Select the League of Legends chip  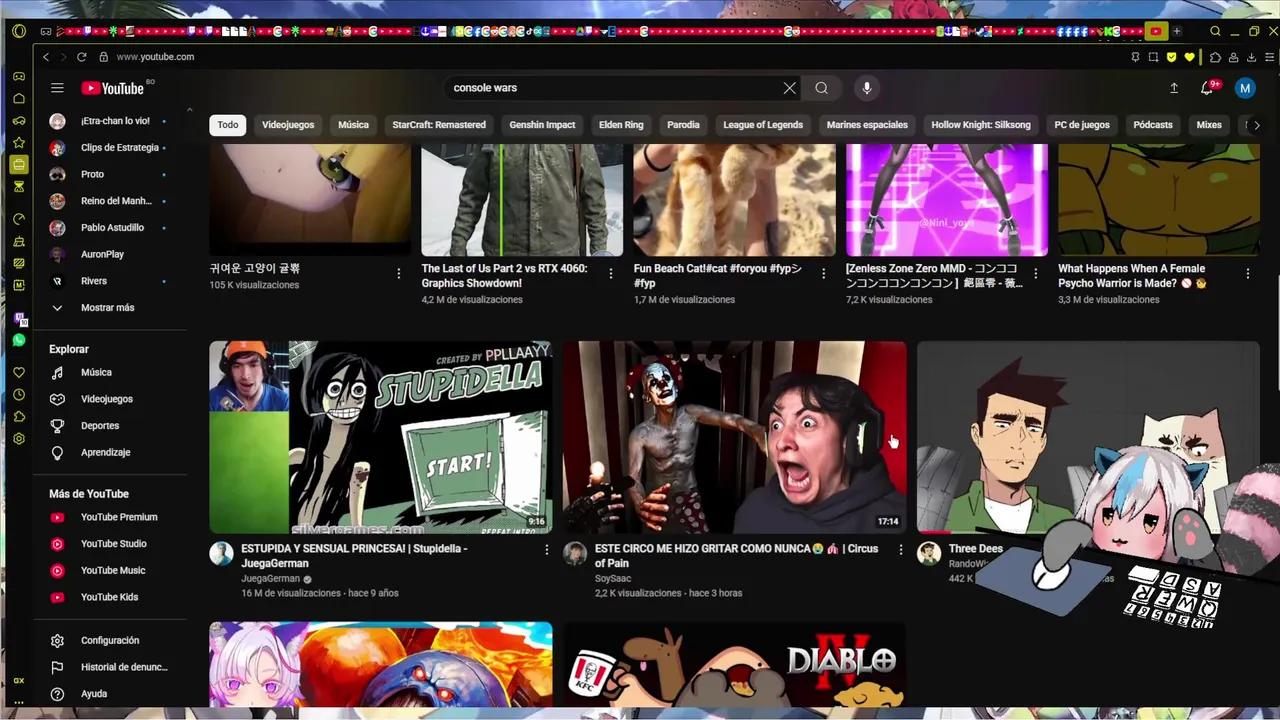[763, 125]
